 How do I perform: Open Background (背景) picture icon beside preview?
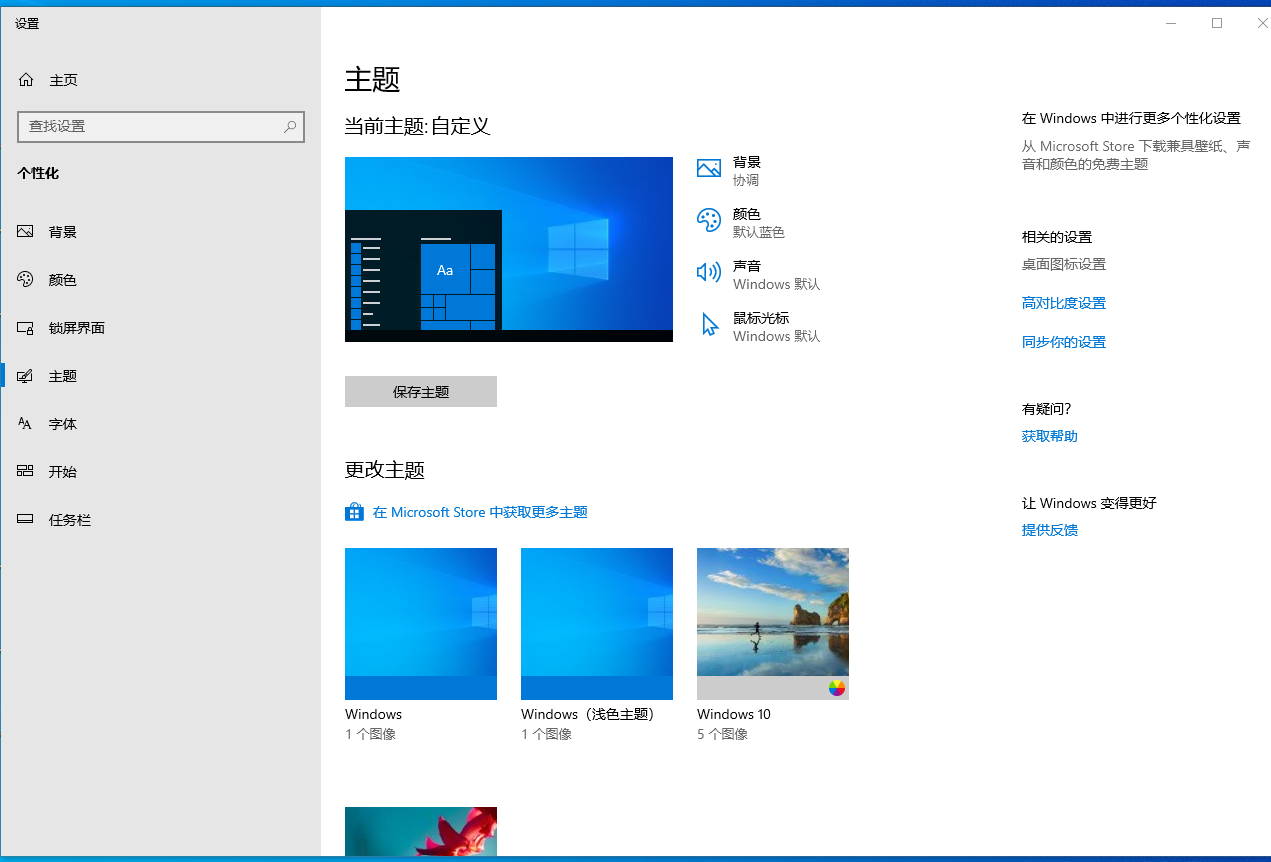point(708,169)
